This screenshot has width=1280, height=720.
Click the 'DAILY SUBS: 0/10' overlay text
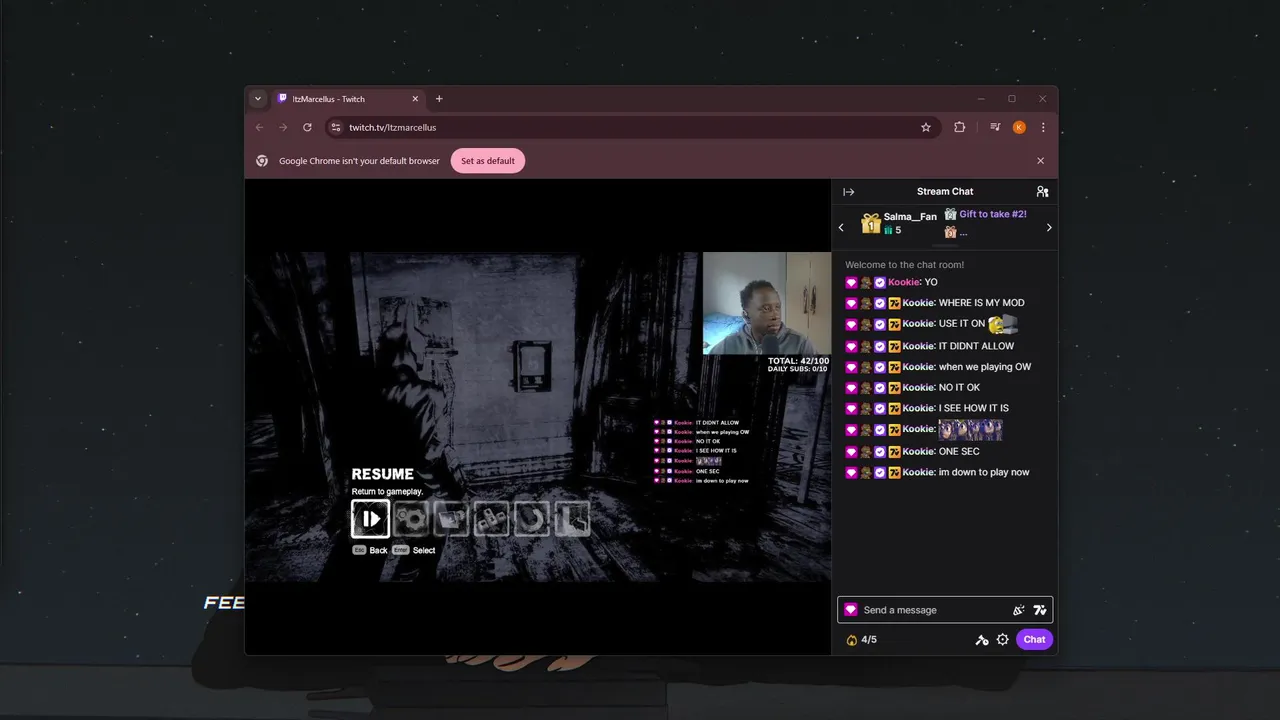pos(797,370)
